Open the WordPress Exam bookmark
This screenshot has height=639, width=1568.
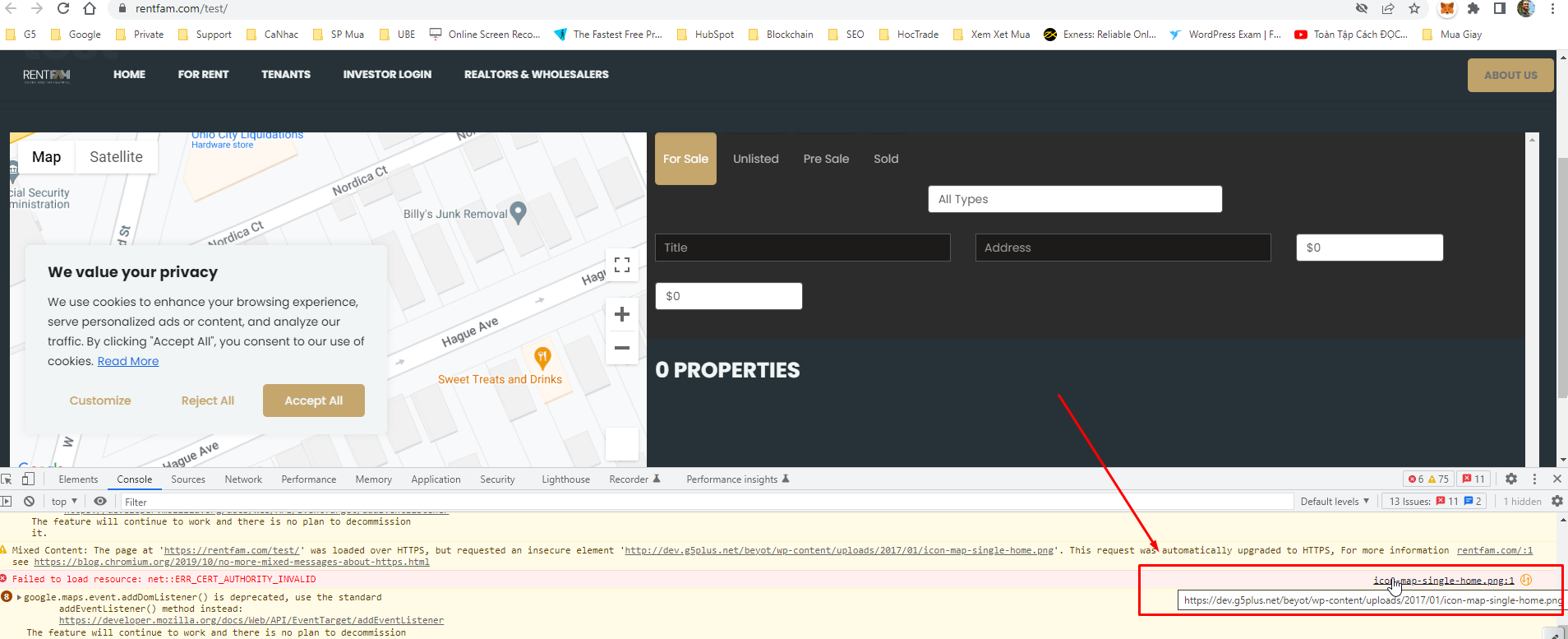coord(1224,35)
